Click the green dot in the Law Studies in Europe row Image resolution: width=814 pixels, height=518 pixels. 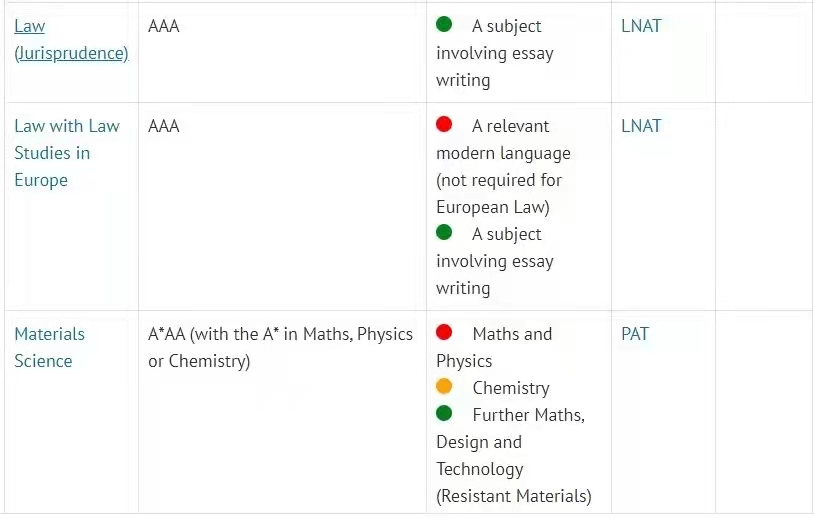pyautogui.click(x=444, y=232)
